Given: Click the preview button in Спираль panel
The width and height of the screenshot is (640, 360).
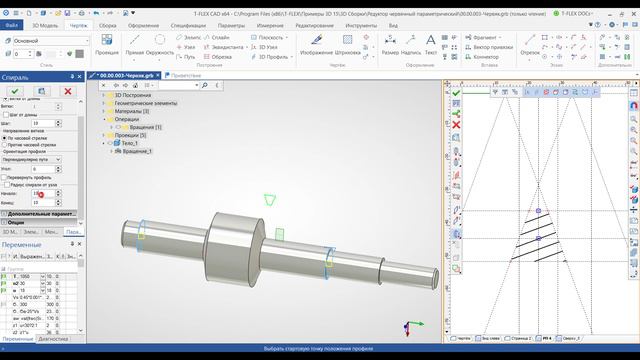Looking at the screenshot, I should (x=42, y=91).
